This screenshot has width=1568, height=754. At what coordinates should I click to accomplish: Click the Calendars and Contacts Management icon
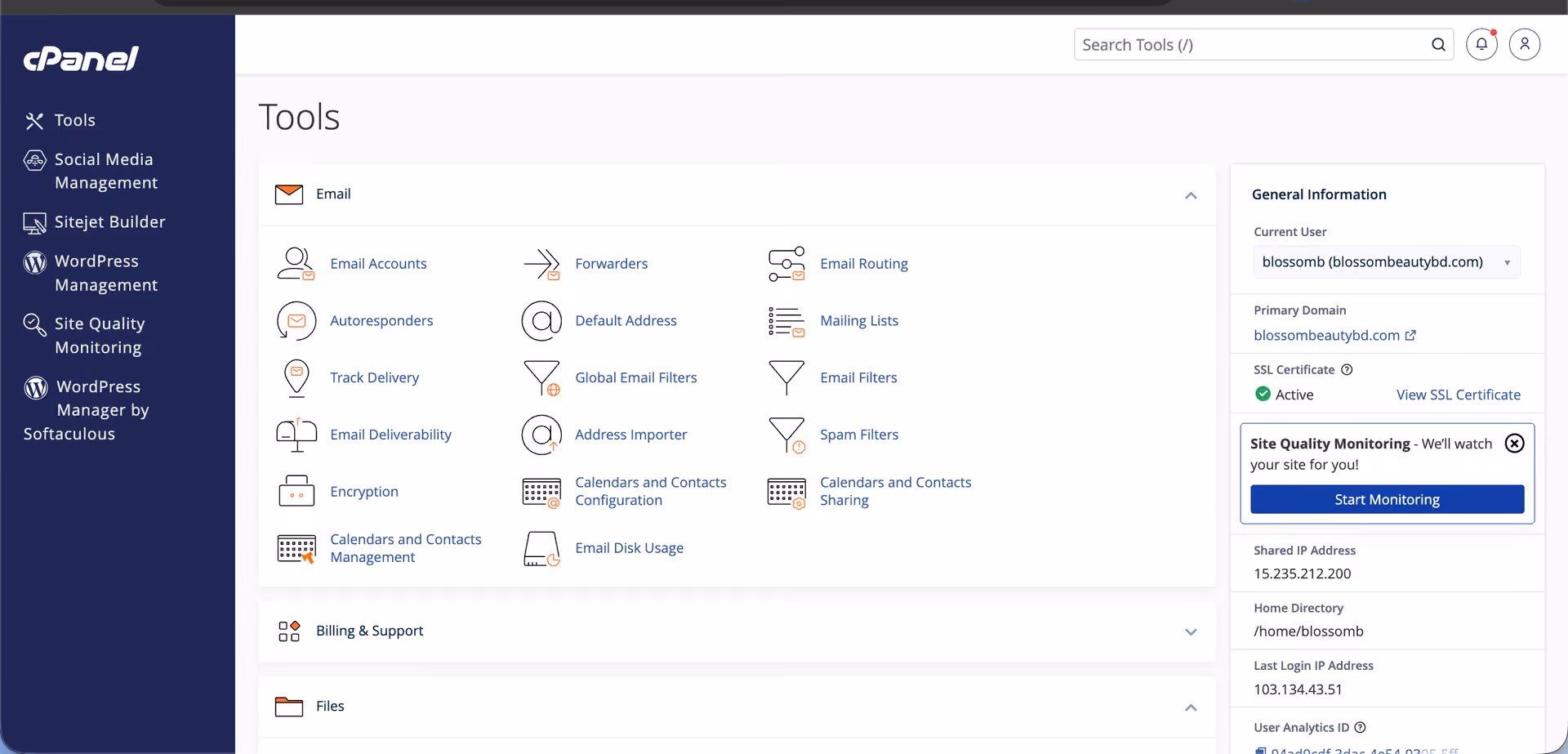(x=296, y=549)
